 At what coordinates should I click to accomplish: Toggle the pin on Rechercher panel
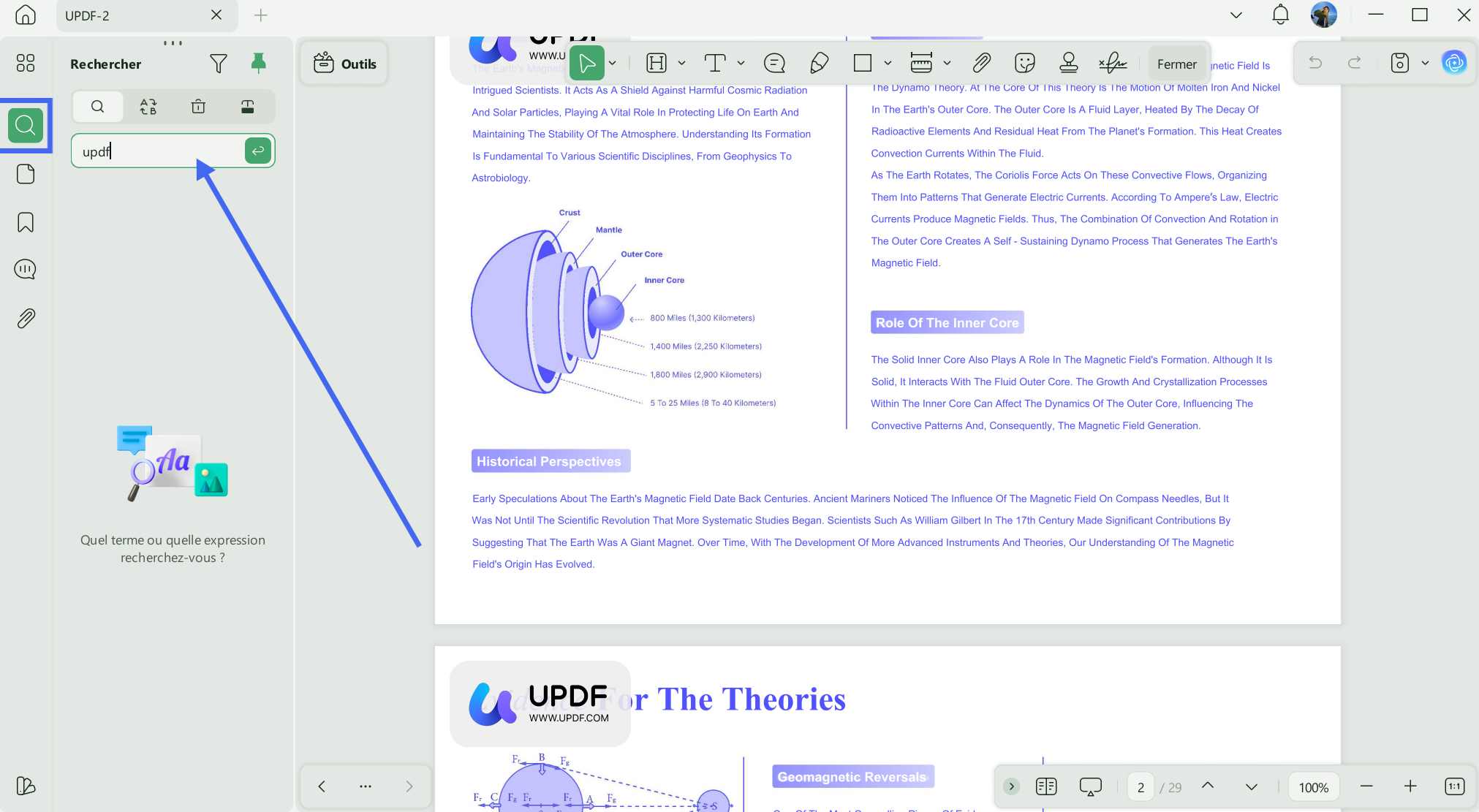coord(258,63)
